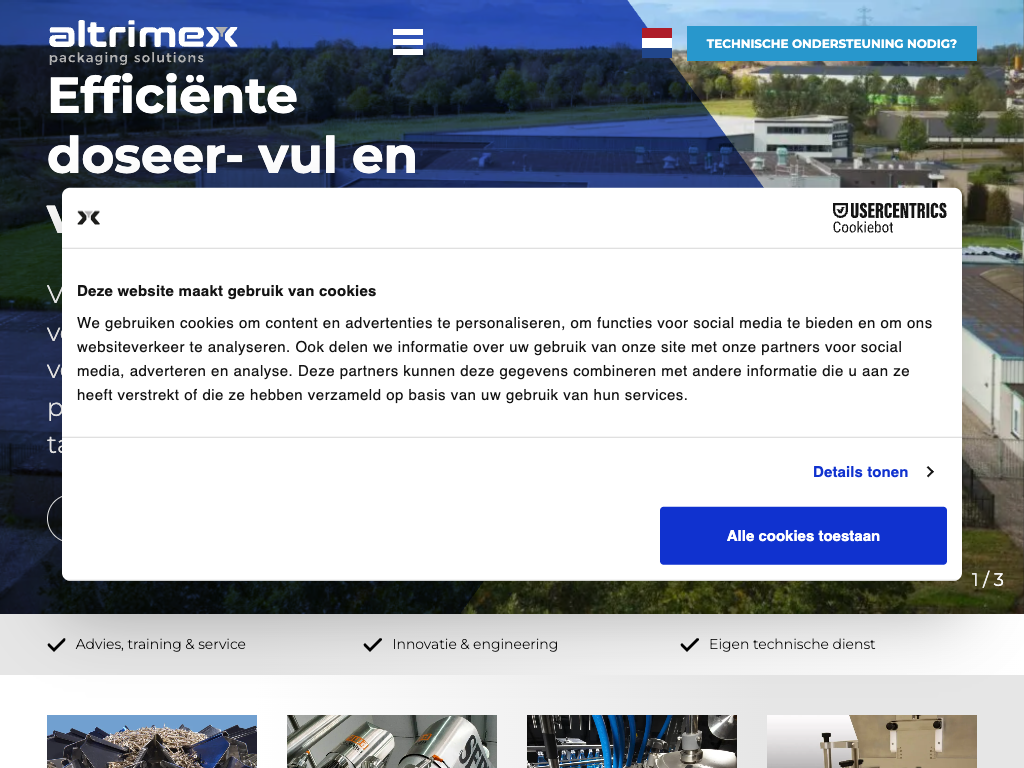
Task: Open the wood chips thumbnail image
Action: pyautogui.click(x=152, y=741)
